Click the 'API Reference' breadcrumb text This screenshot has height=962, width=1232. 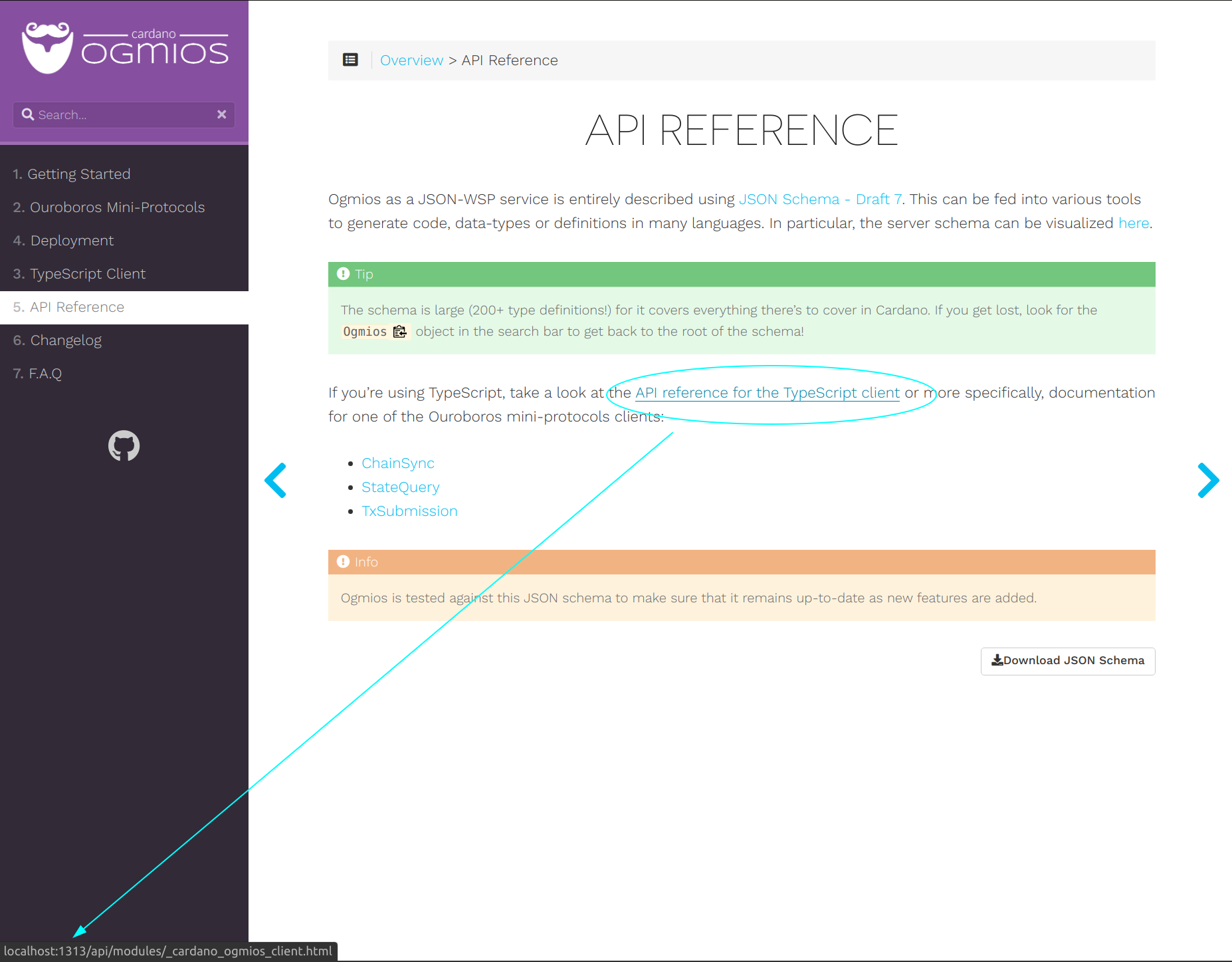(x=510, y=60)
